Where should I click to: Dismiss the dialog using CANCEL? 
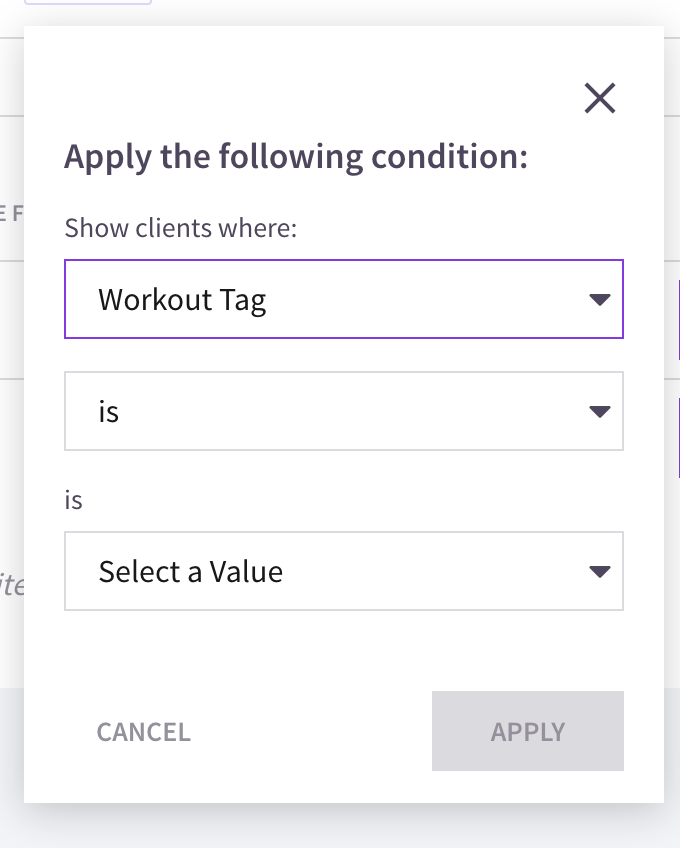143,731
